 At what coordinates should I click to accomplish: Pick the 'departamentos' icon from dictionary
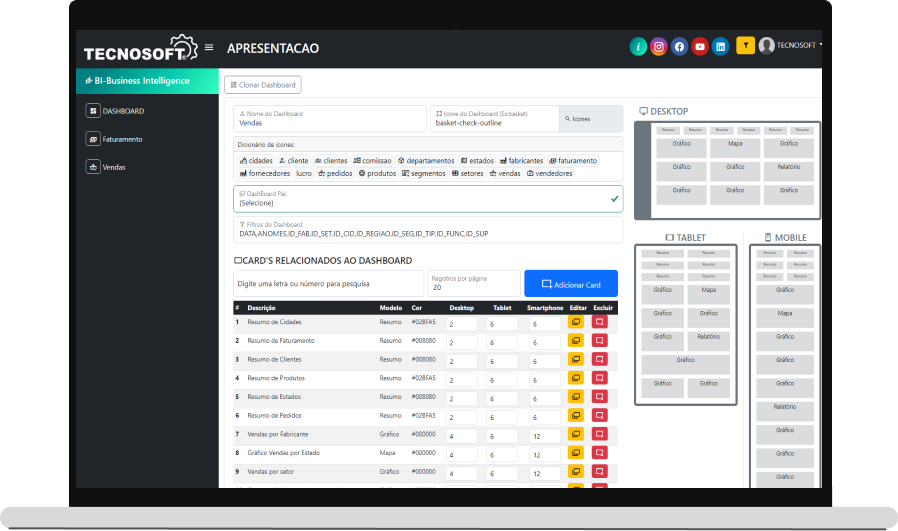425,160
